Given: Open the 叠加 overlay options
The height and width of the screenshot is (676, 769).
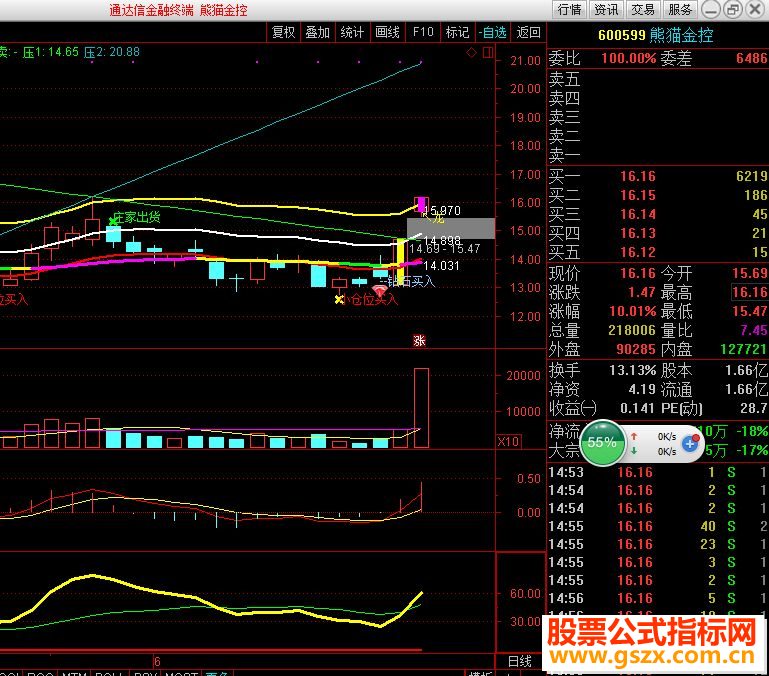Looking at the screenshot, I should (317, 32).
